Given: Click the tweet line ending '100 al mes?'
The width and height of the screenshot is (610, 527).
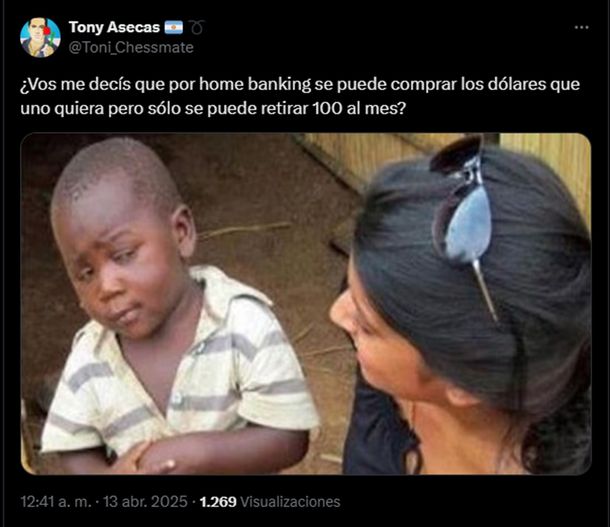Looking at the screenshot, I should point(213,109).
